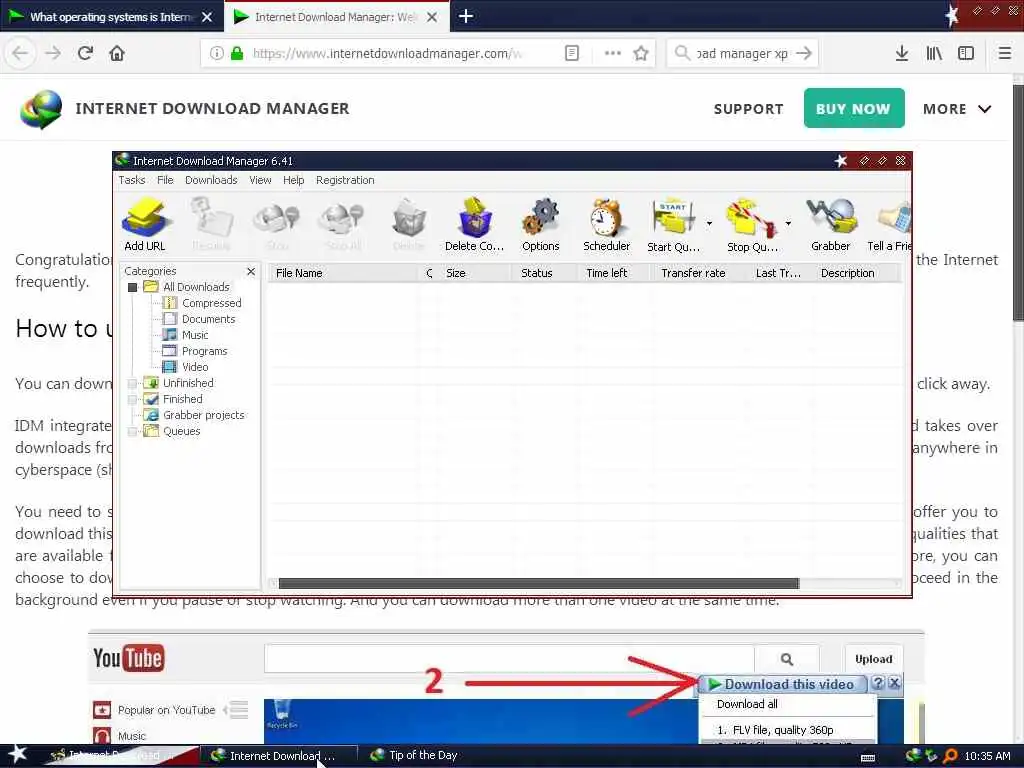This screenshot has height=768, width=1024.
Task: Select Grabber projects category
Action: (x=203, y=415)
